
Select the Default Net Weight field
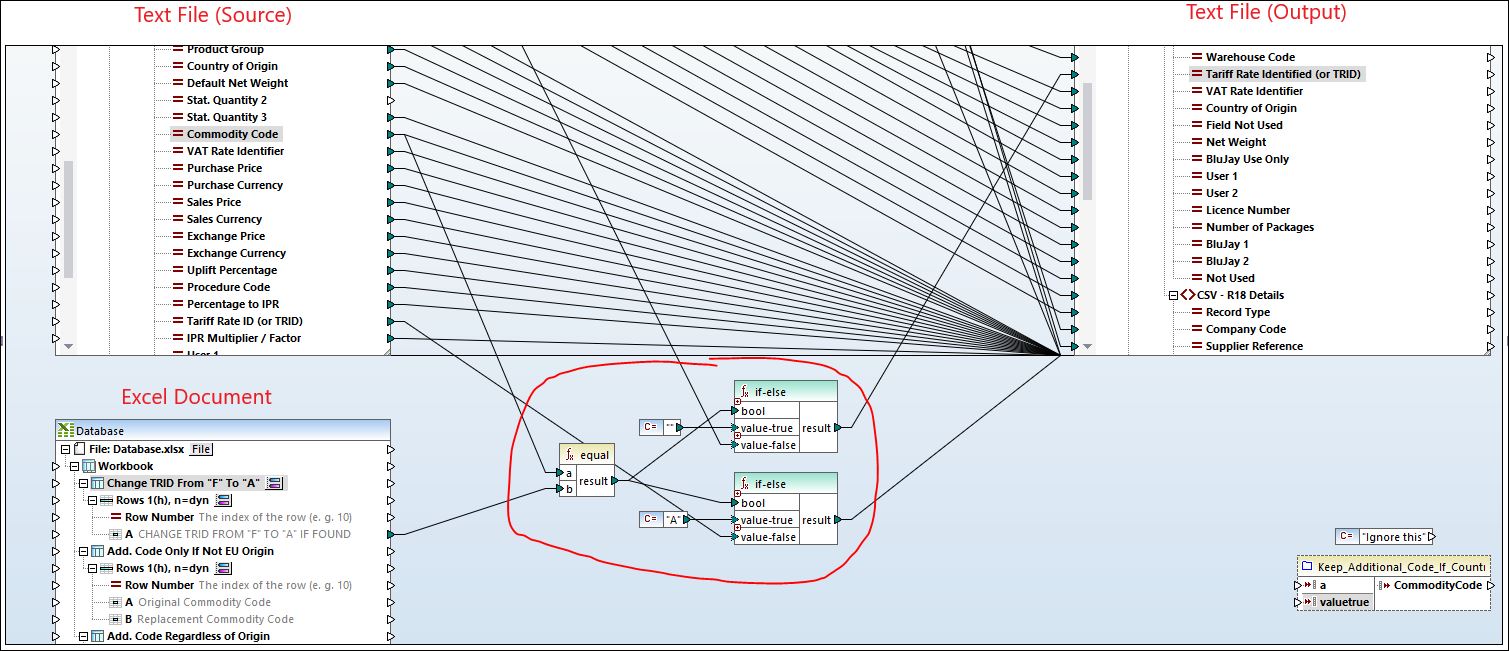point(237,83)
